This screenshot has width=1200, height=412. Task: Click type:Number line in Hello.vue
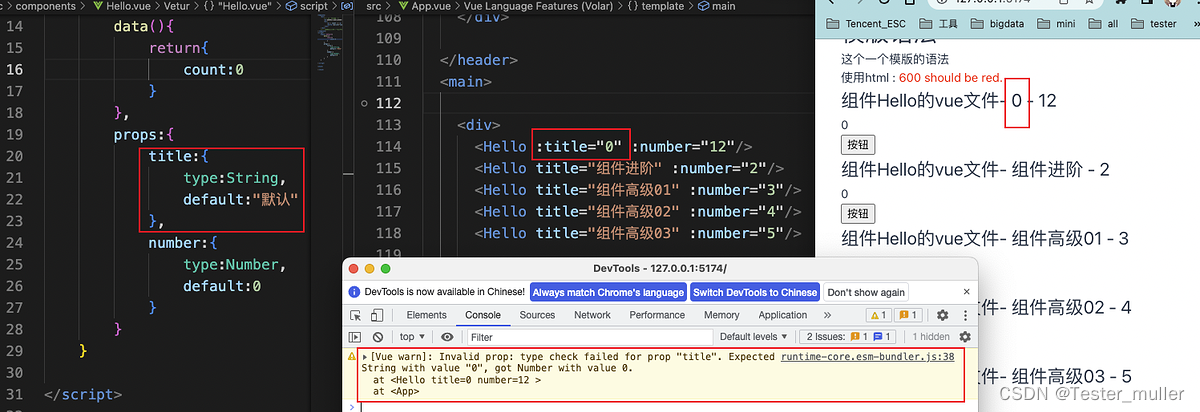[x=235, y=265]
